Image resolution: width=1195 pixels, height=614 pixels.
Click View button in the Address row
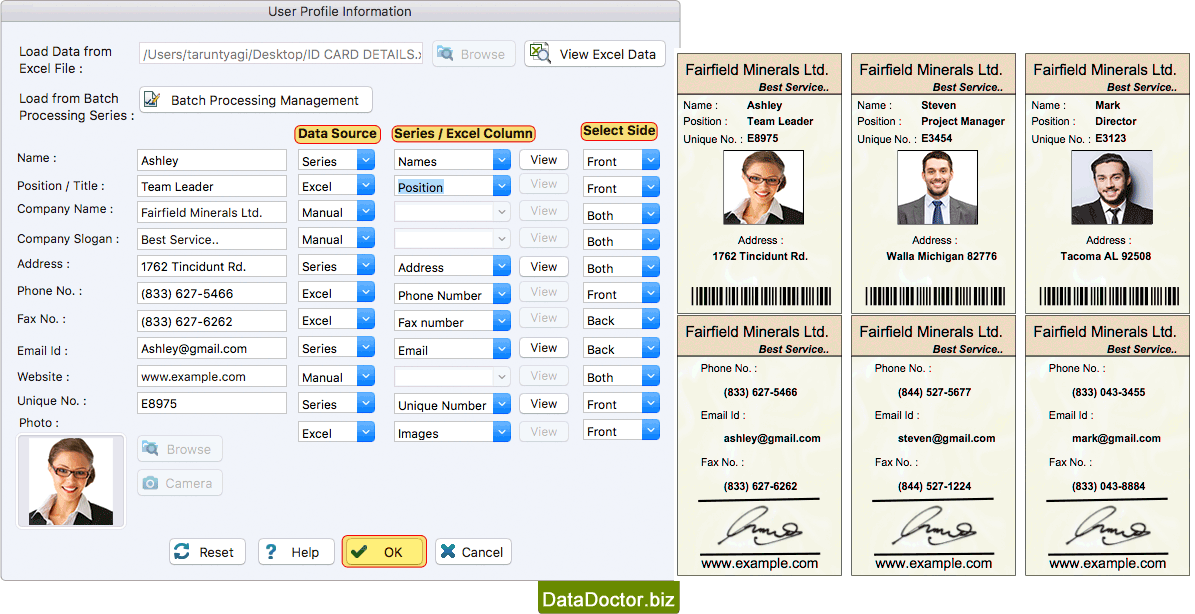pyautogui.click(x=543, y=267)
